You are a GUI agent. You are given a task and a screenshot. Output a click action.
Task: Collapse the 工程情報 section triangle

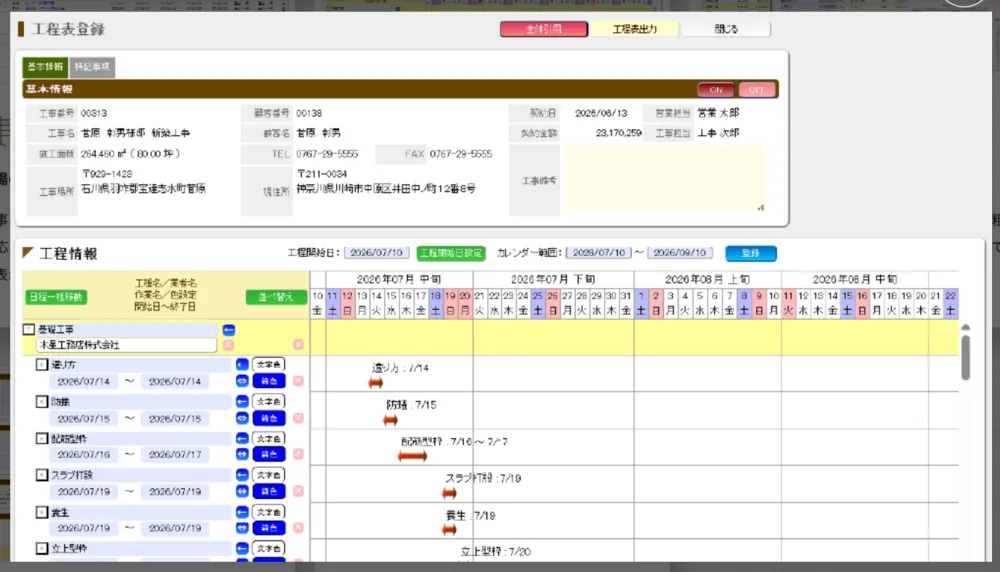pos(27,253)
